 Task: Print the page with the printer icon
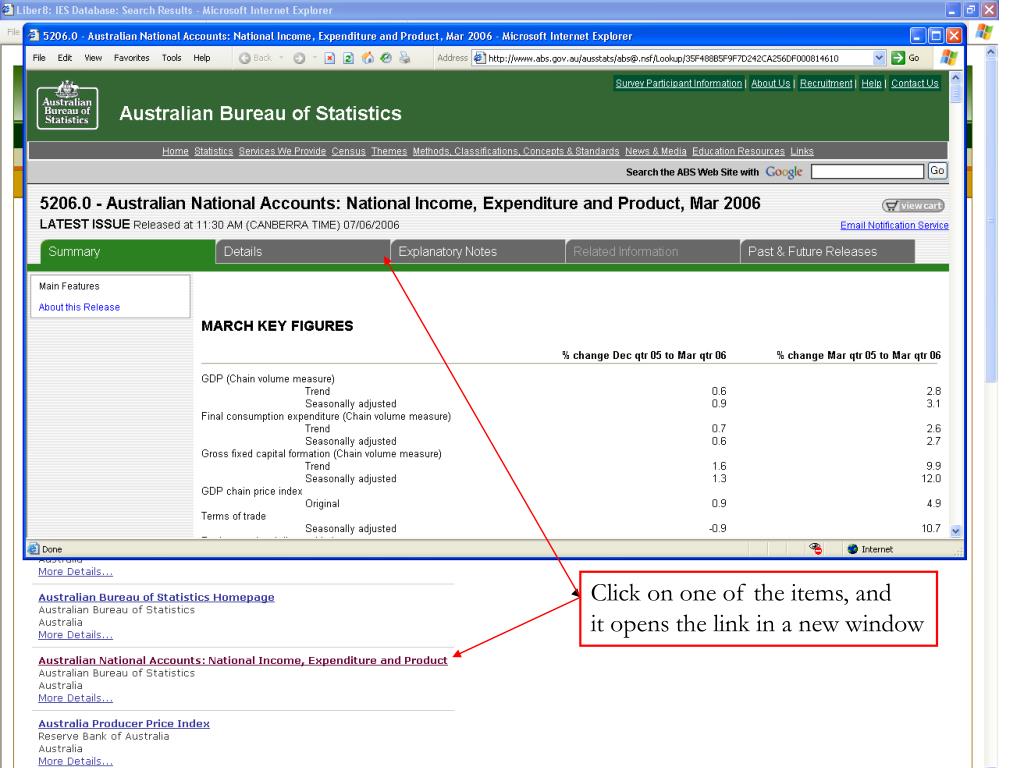[405, 58]
